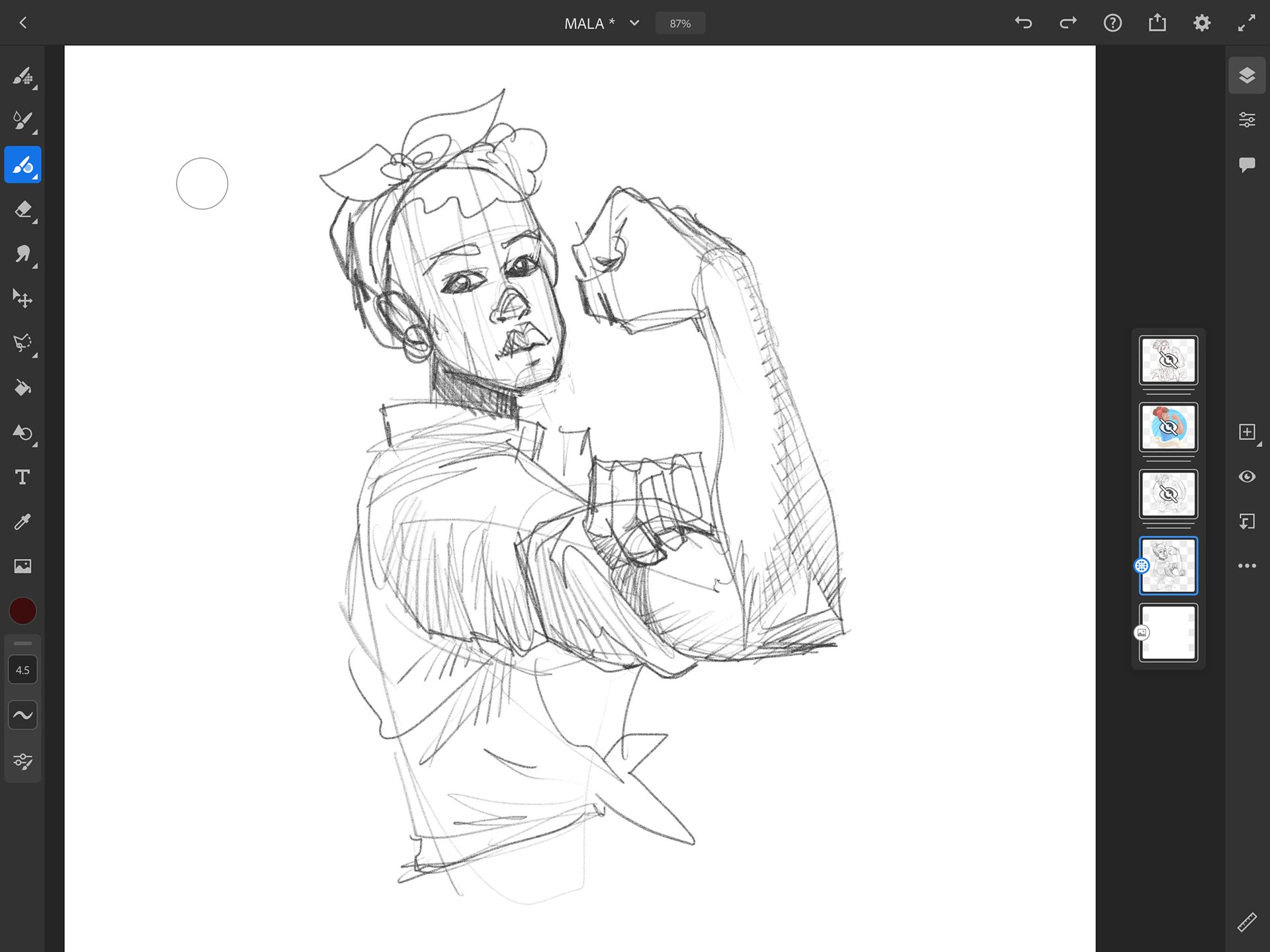Toggle visibility of the selected layer
The height and width of the screenshot is (952, 1270).
[1247, 477]
